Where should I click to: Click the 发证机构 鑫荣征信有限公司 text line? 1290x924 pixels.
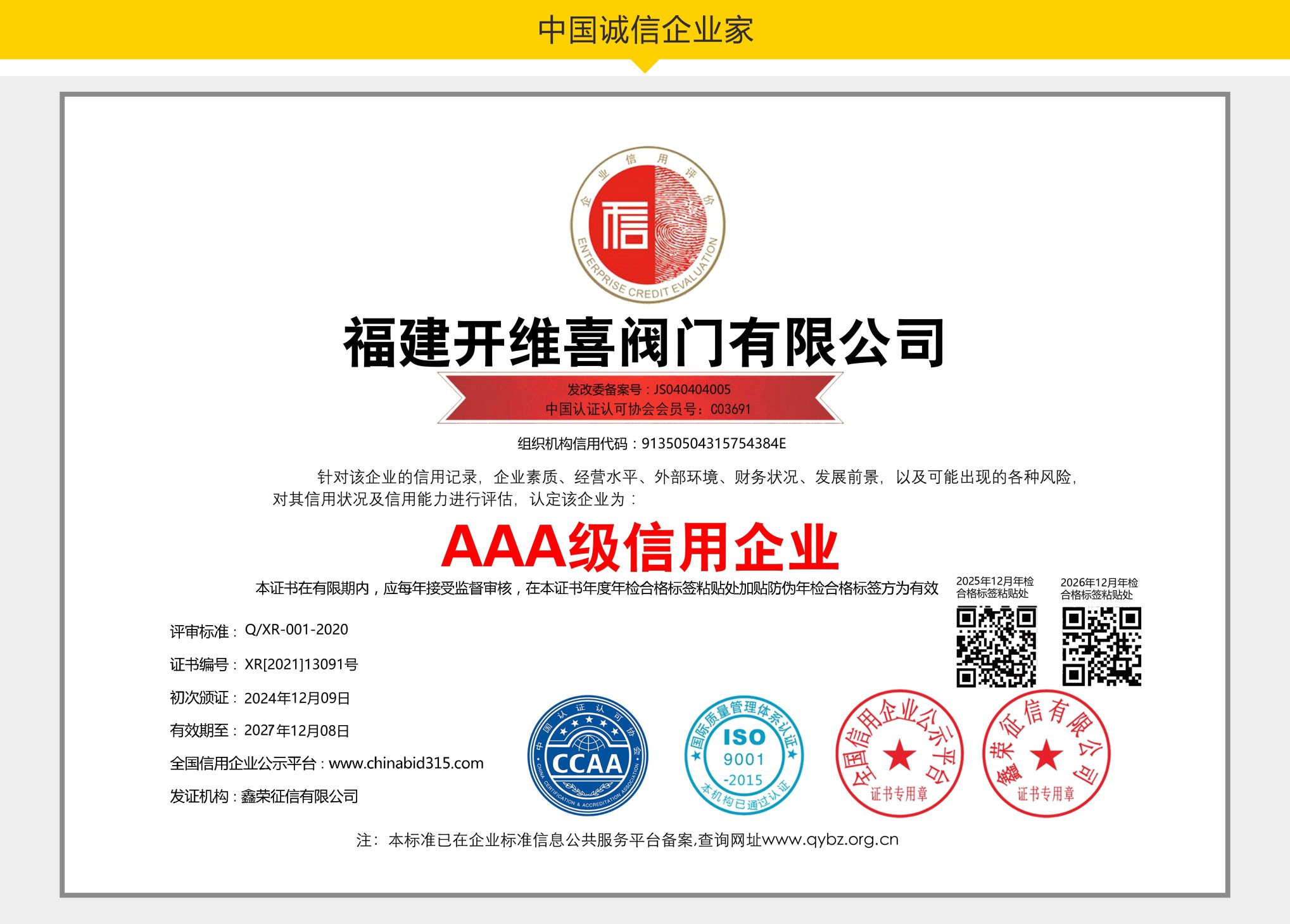[x=264, y=796]
